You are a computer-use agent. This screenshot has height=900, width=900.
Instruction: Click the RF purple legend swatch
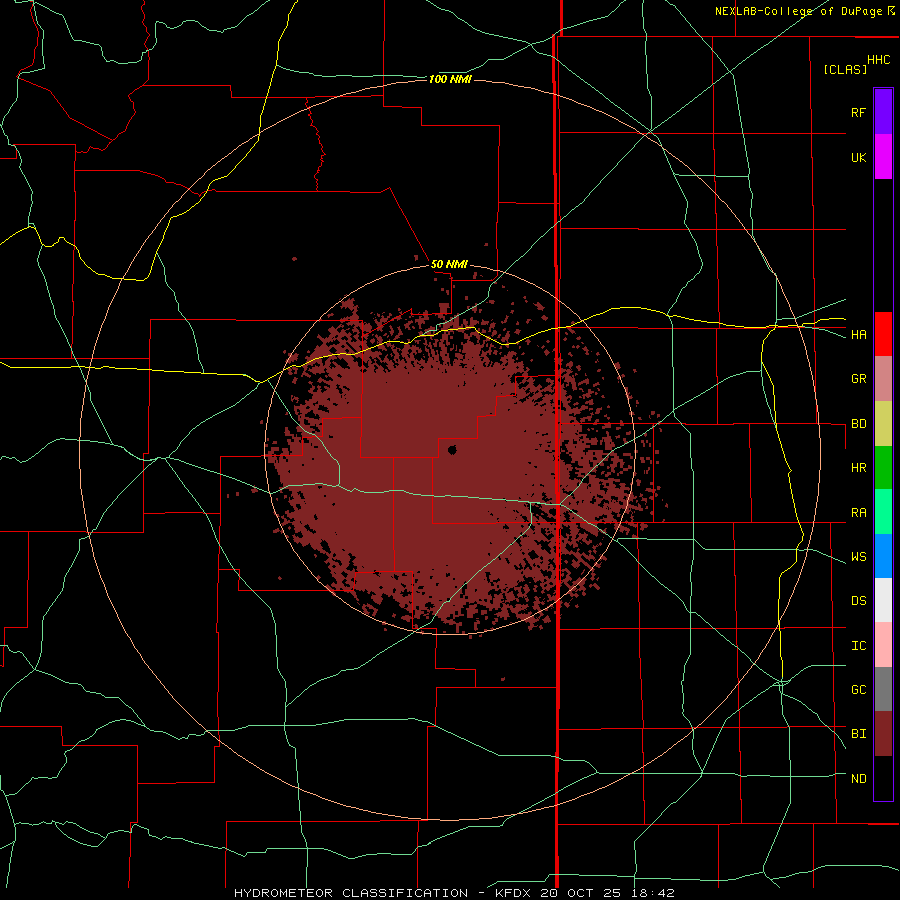883,112
